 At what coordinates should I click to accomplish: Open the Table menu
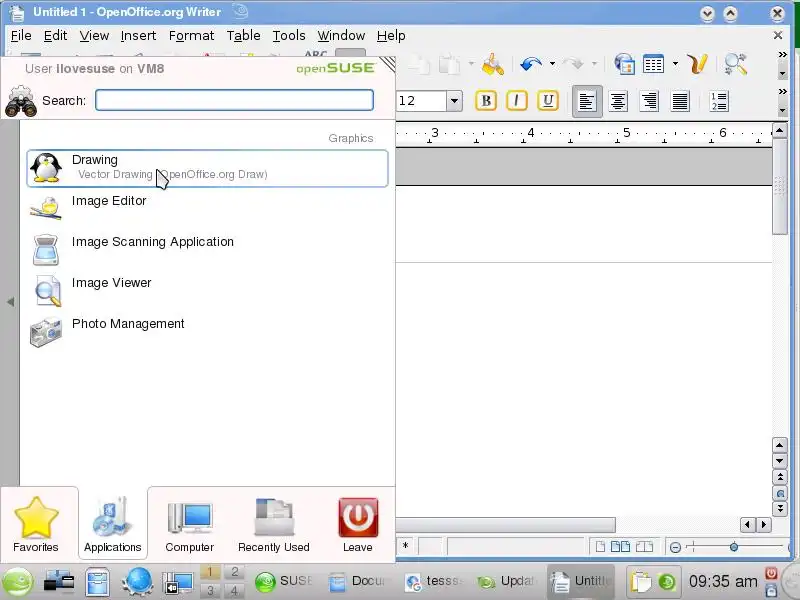click(x=243, y=36)
